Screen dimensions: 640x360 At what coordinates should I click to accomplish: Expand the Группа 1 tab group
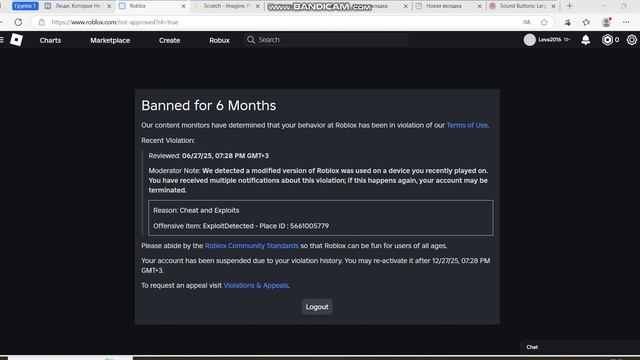(25, 6)
